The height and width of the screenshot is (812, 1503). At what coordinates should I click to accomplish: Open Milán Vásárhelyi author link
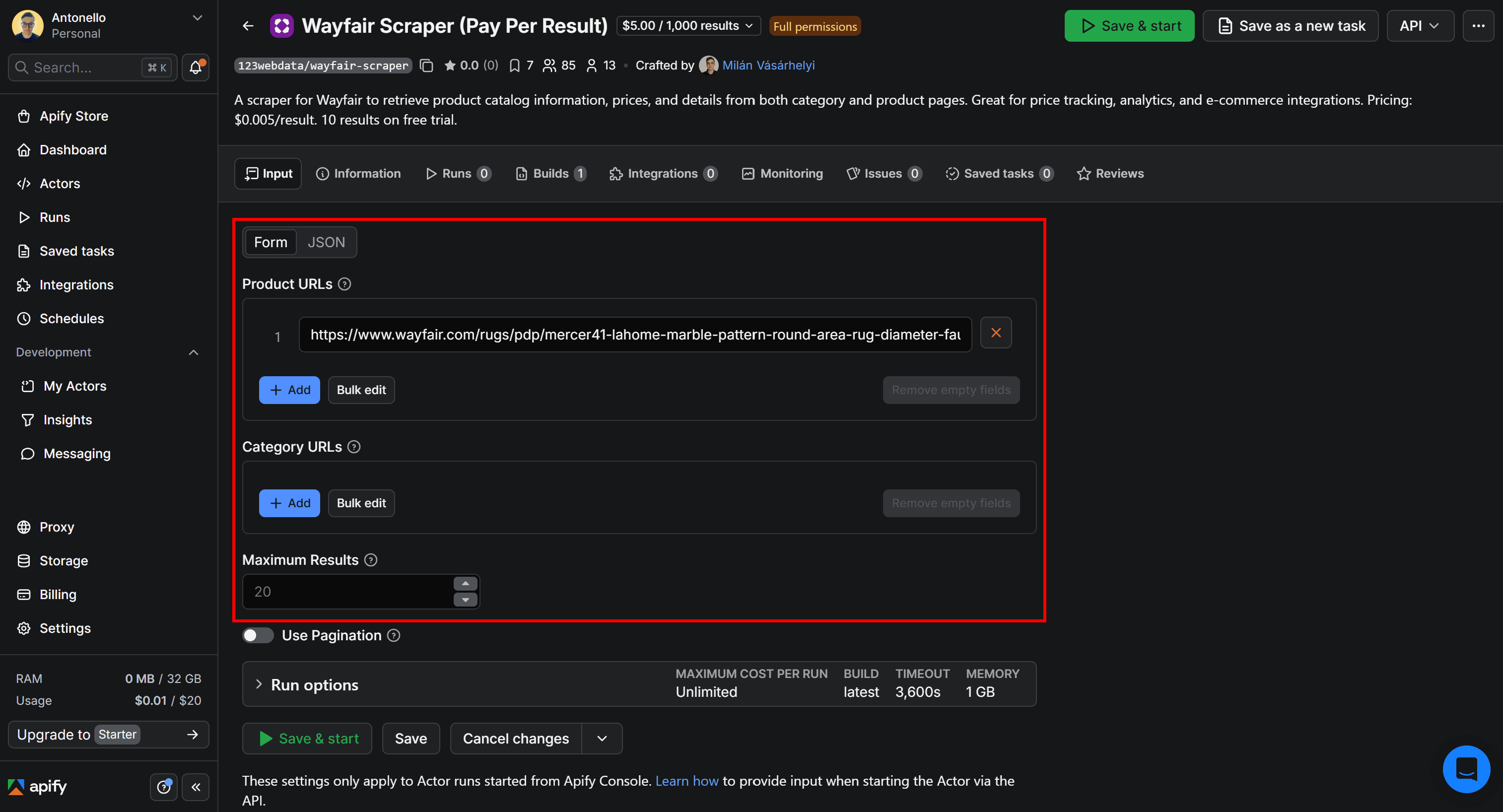click(768, 66)
